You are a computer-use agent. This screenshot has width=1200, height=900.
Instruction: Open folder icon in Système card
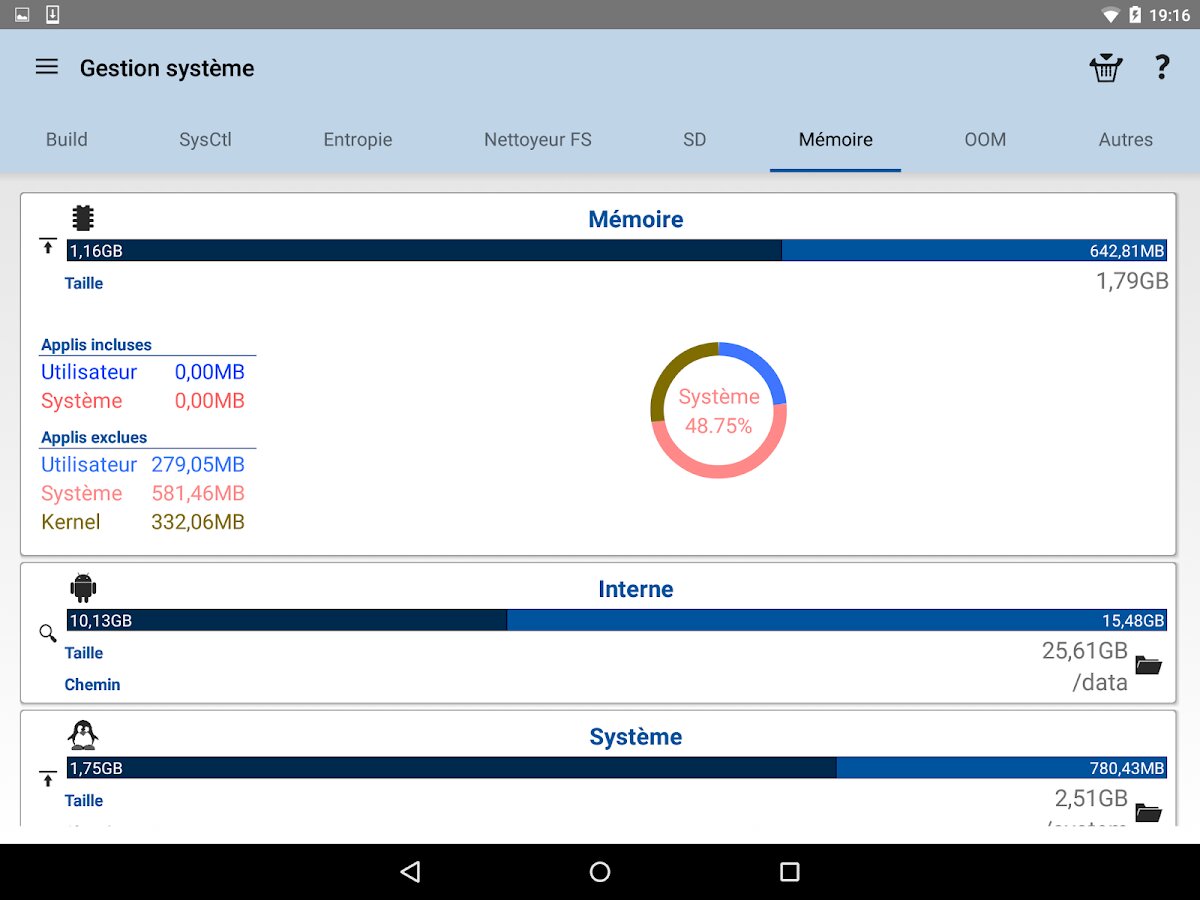(1148, 812)
